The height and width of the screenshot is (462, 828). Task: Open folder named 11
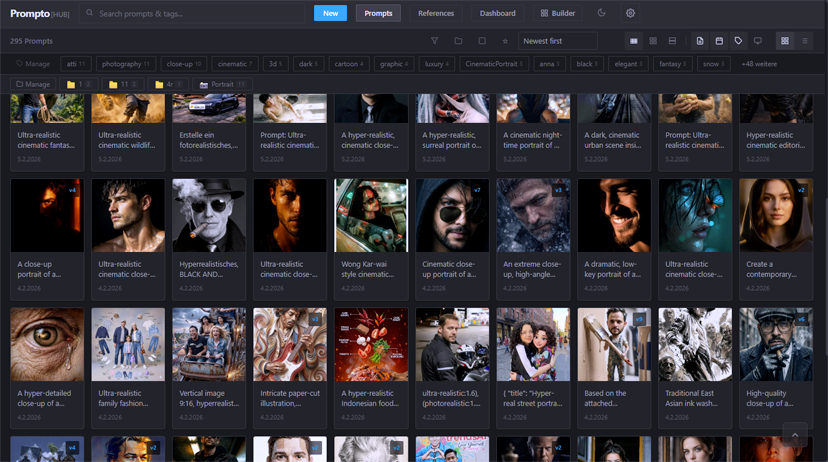click(x=123, y=84)
